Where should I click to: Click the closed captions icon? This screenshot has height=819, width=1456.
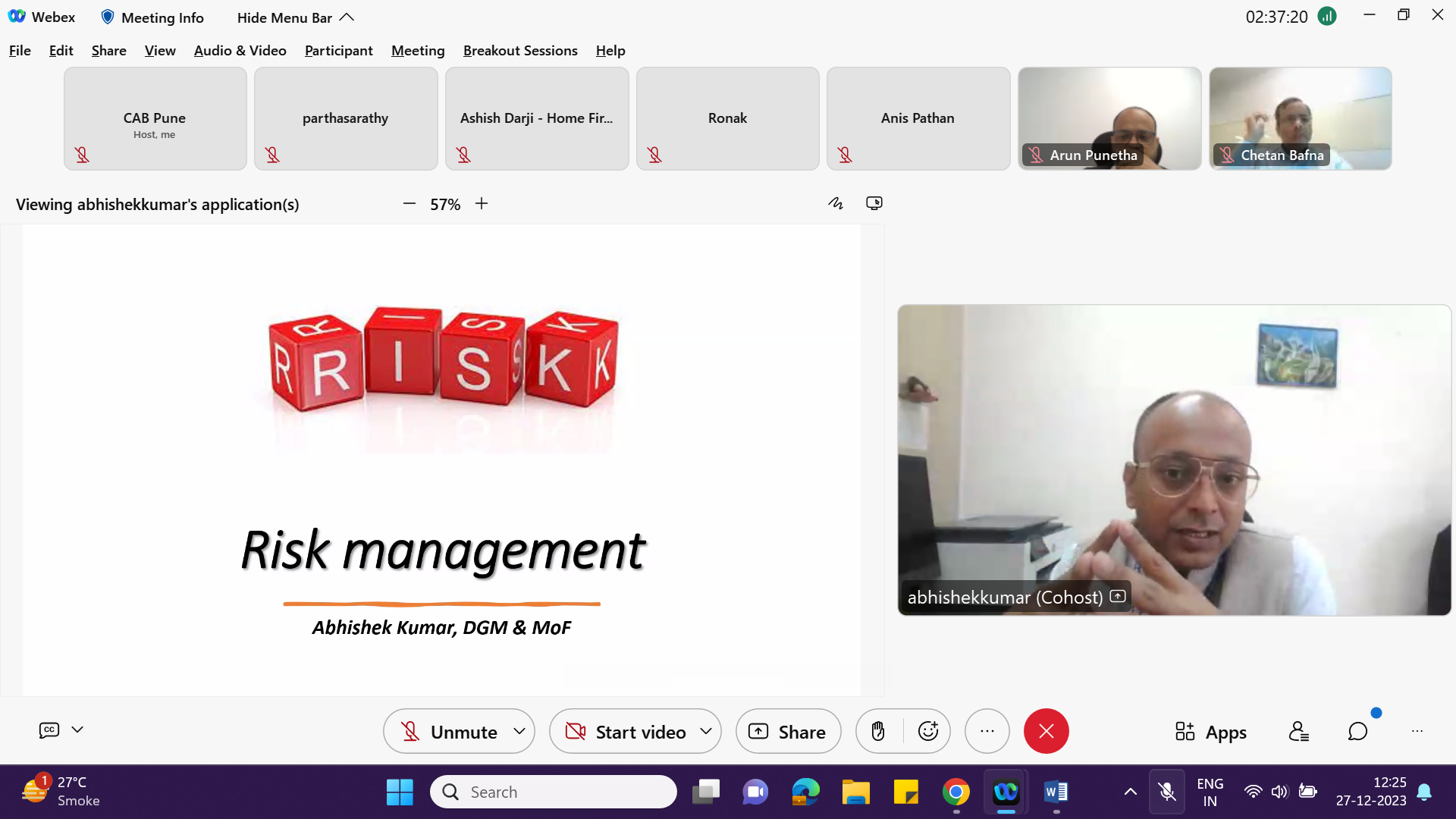pyautogui.click(x=49, y=730)
